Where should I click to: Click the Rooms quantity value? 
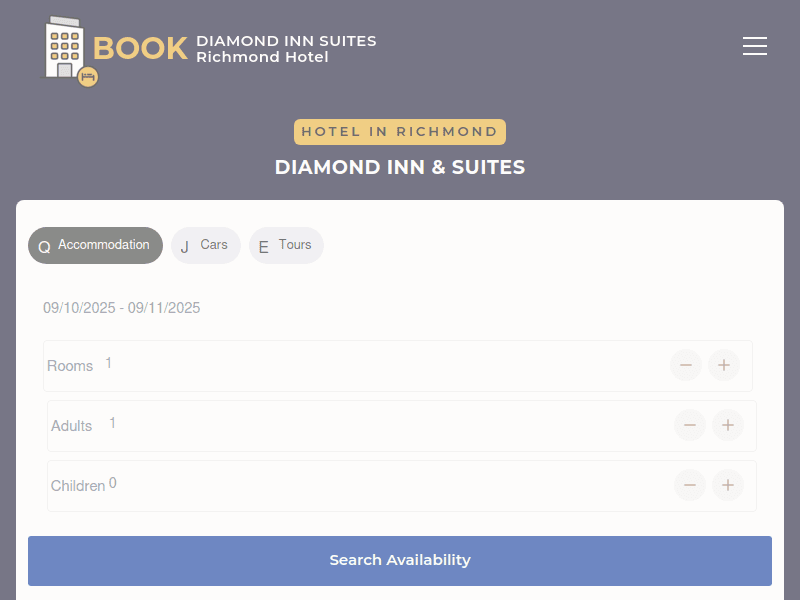pyautogui.click(x=108, y=363)
